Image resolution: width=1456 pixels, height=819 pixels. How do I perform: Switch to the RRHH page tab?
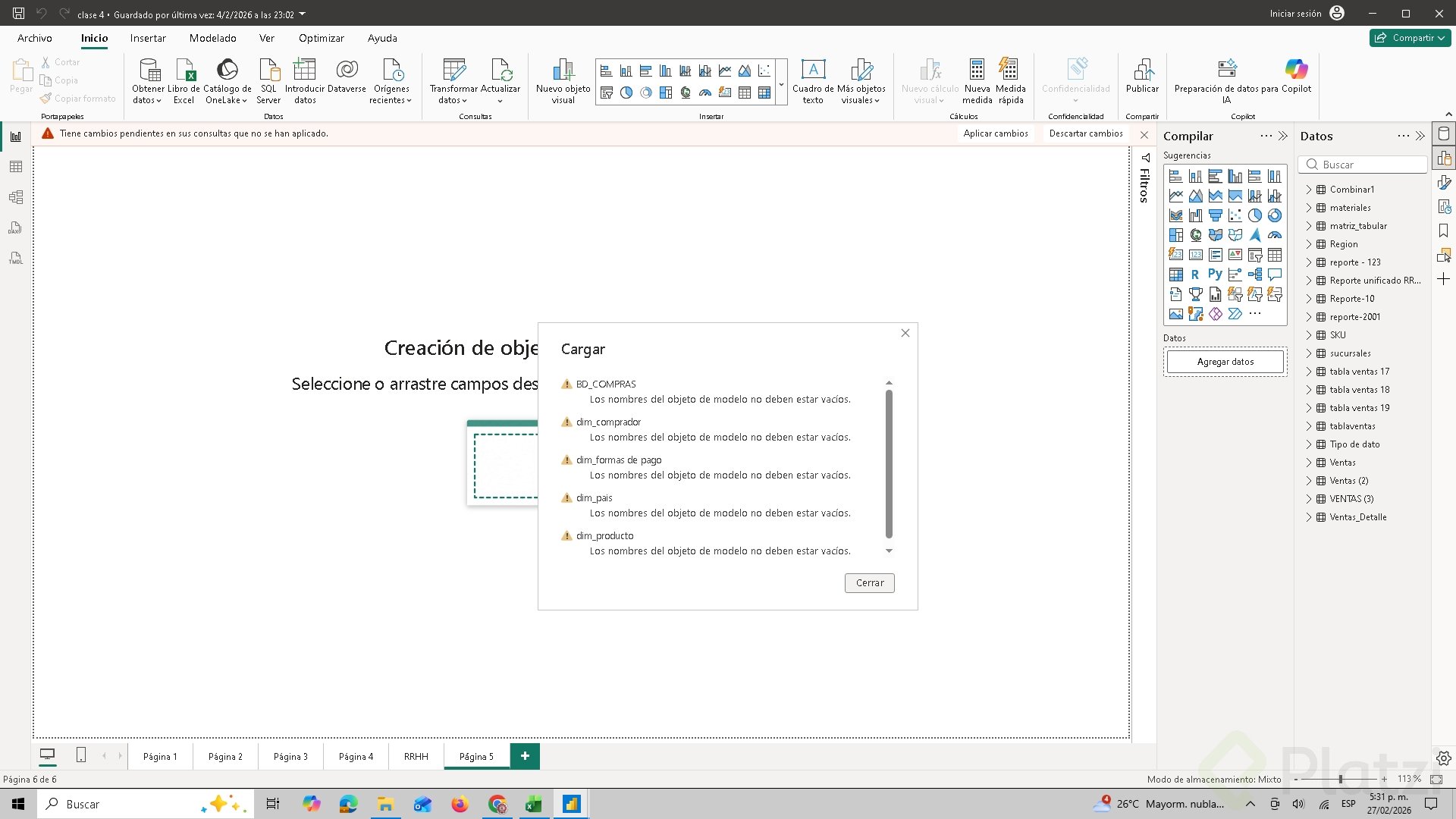[x=416, y=757]
